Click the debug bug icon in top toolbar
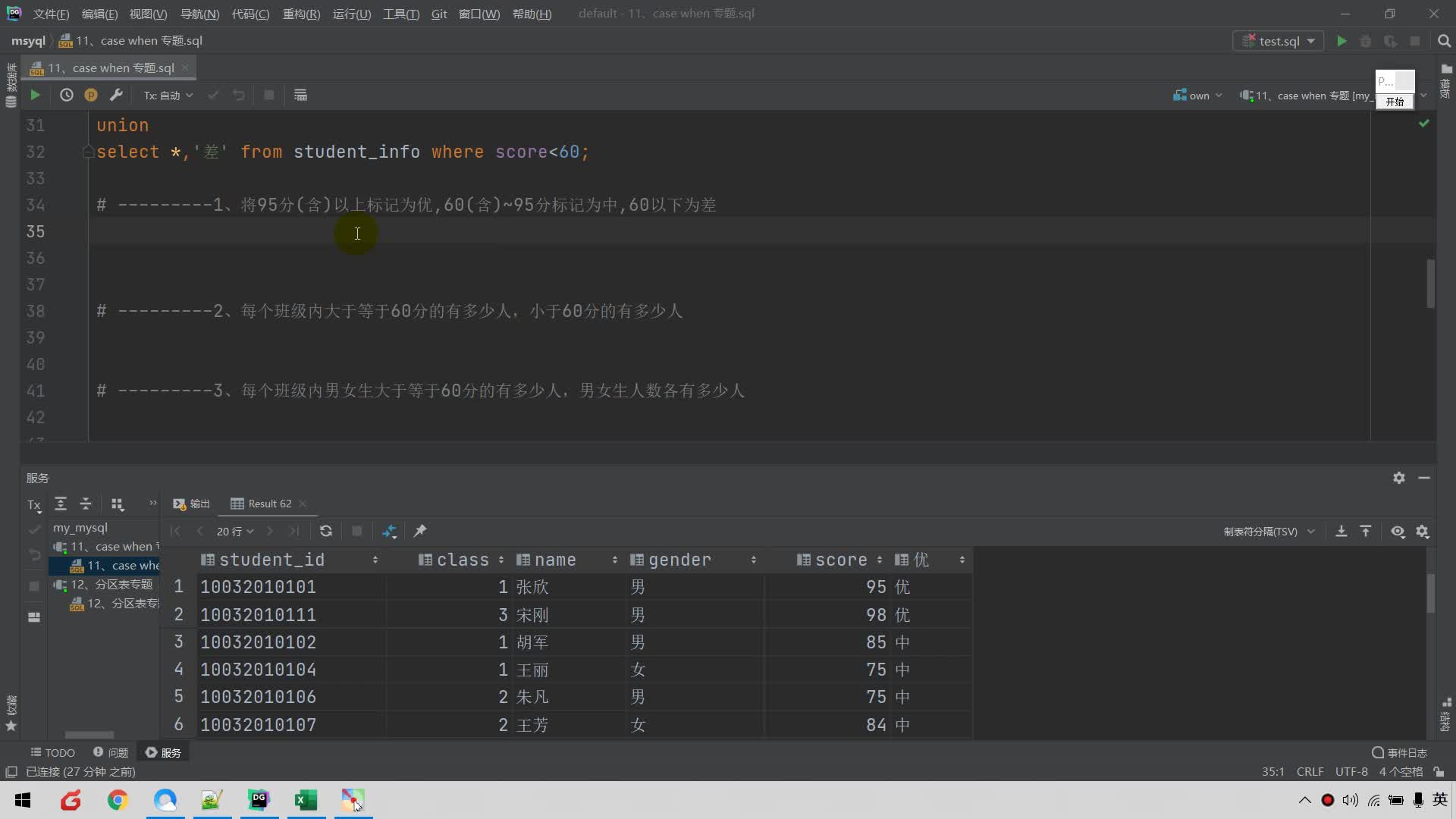This screenshot has width=1456, height=819. [1366, 41]
